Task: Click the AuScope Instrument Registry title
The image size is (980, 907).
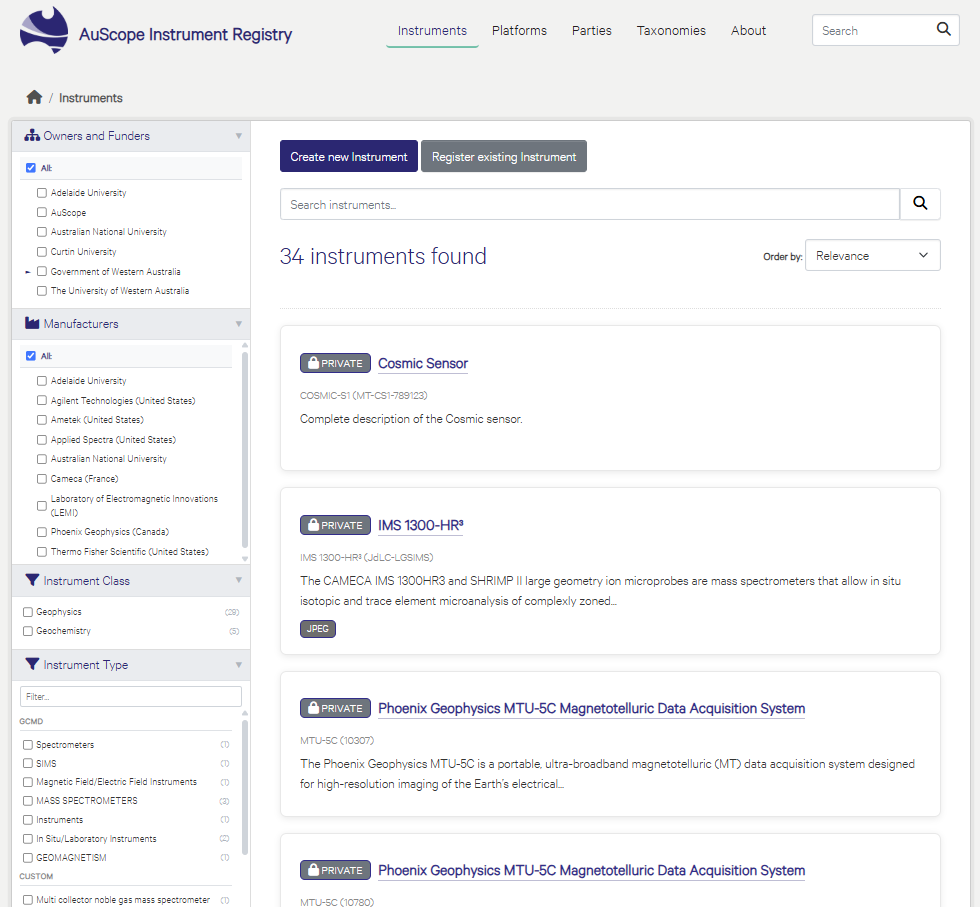Action: 185,34
